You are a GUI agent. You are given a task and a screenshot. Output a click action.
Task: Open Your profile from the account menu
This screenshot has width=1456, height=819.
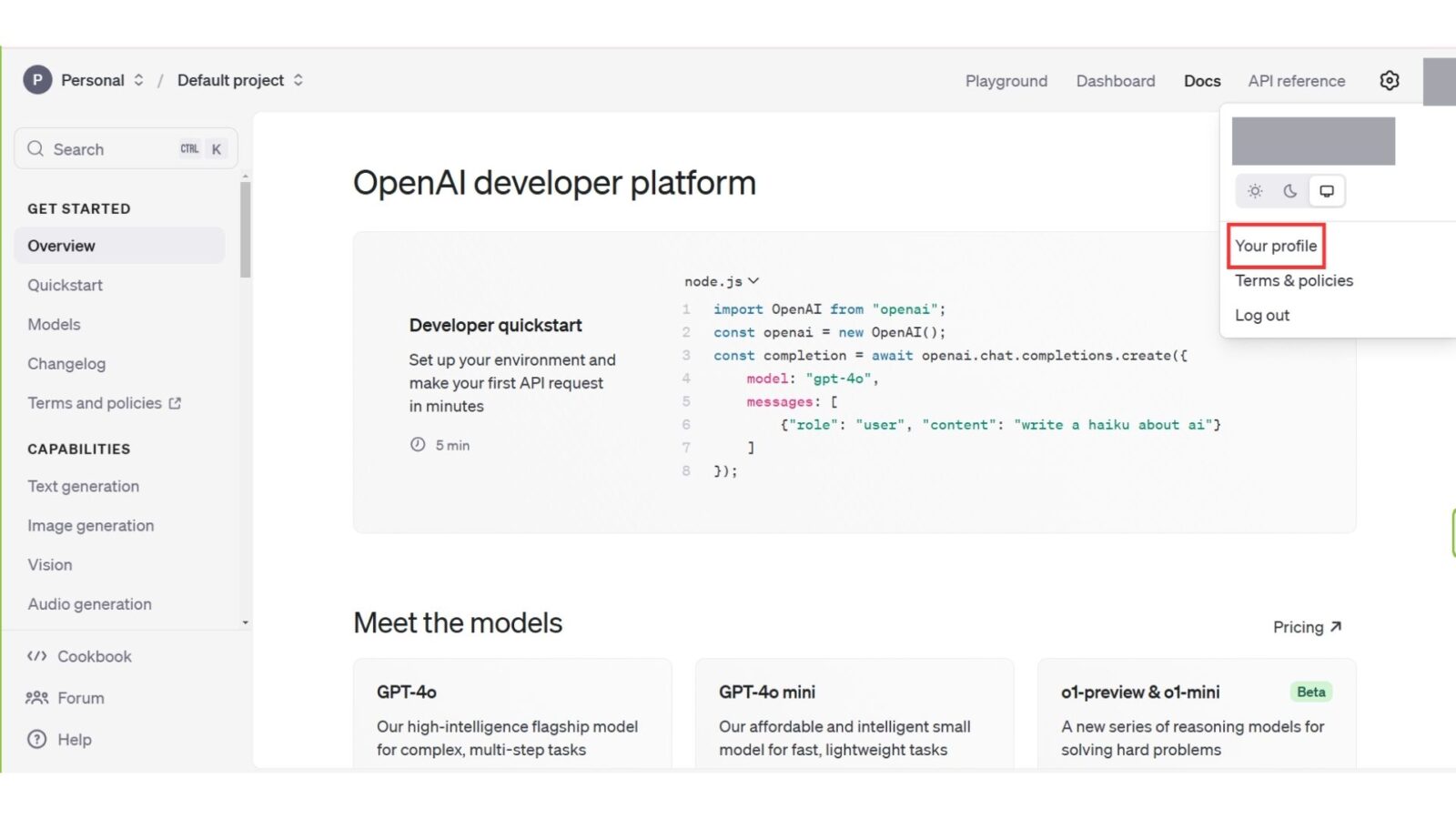pyautogui.click(x=1276, y=246)
